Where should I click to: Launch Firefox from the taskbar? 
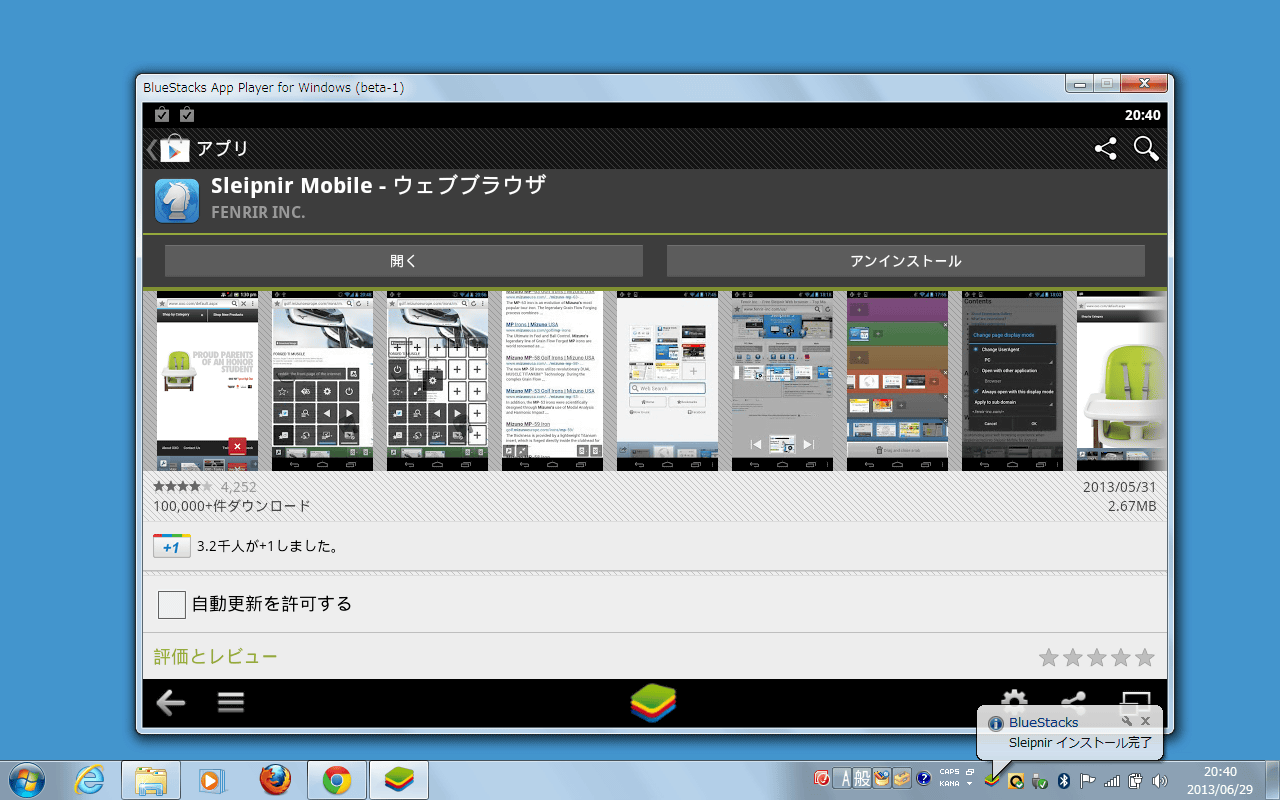[275, 779]
